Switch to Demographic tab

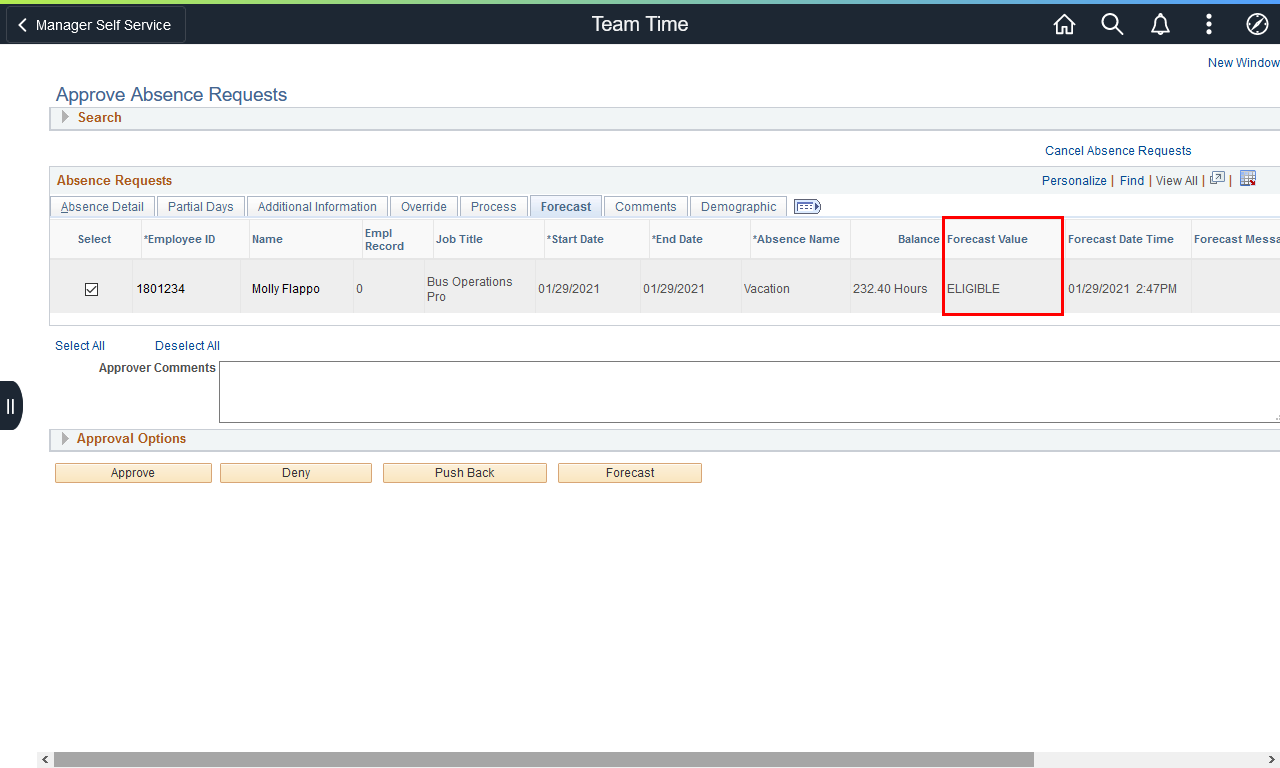pyautogui.click(x=739, y=207)
